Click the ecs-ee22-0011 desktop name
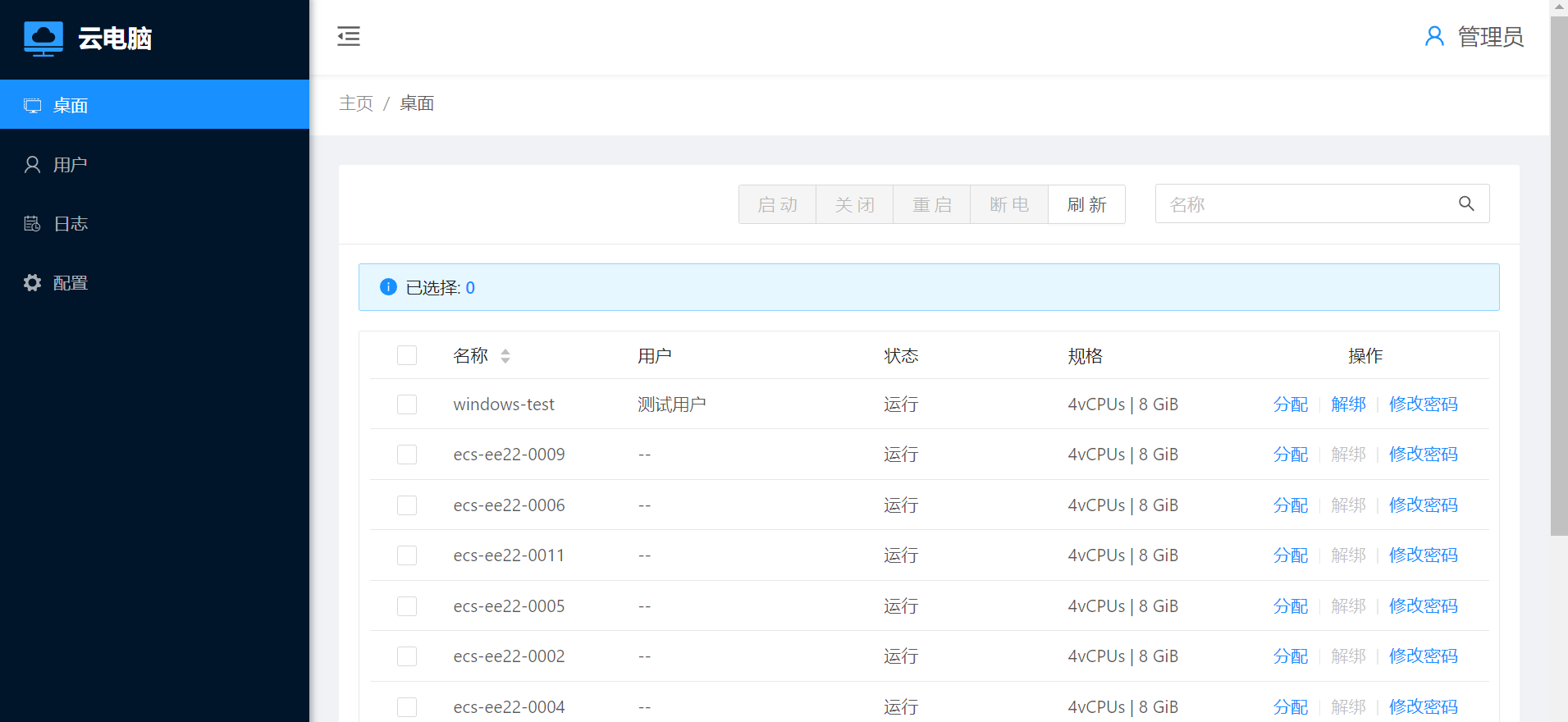This screenshot has width=1568, height=722. tap(509, 555)
